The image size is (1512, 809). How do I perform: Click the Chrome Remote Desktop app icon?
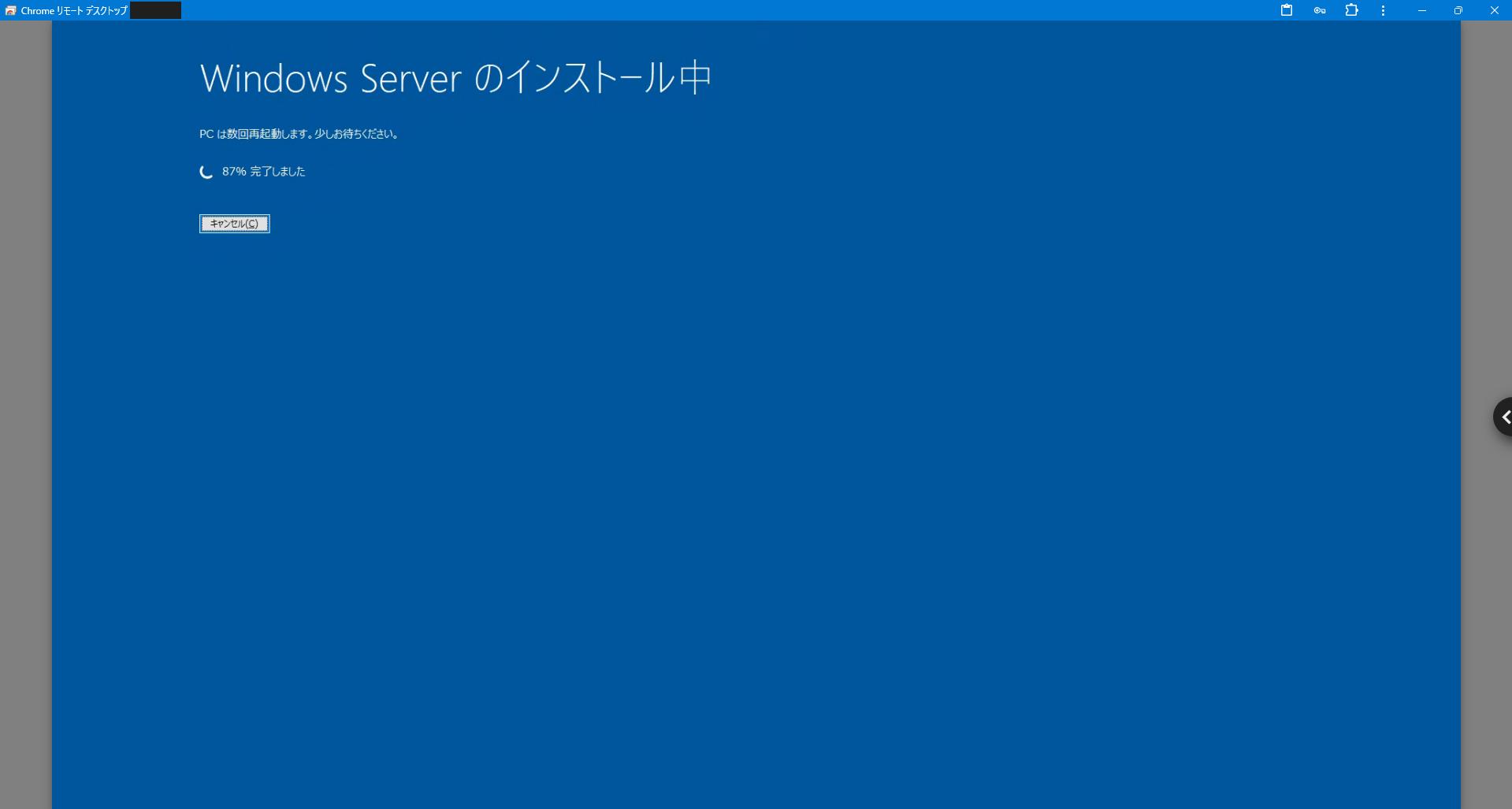tap(10, 10)
